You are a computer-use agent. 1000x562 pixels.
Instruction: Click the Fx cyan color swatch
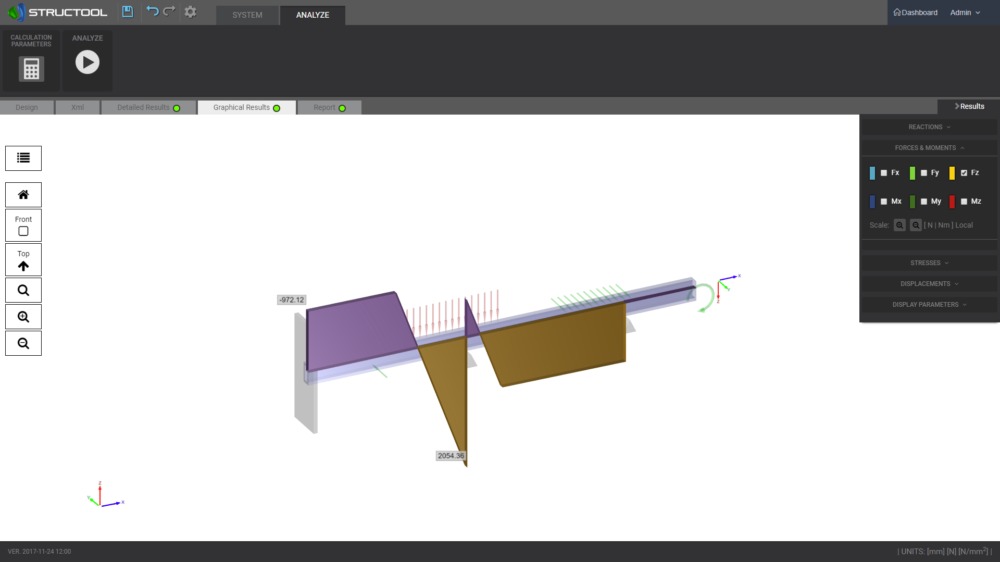(x=872, y=173)
